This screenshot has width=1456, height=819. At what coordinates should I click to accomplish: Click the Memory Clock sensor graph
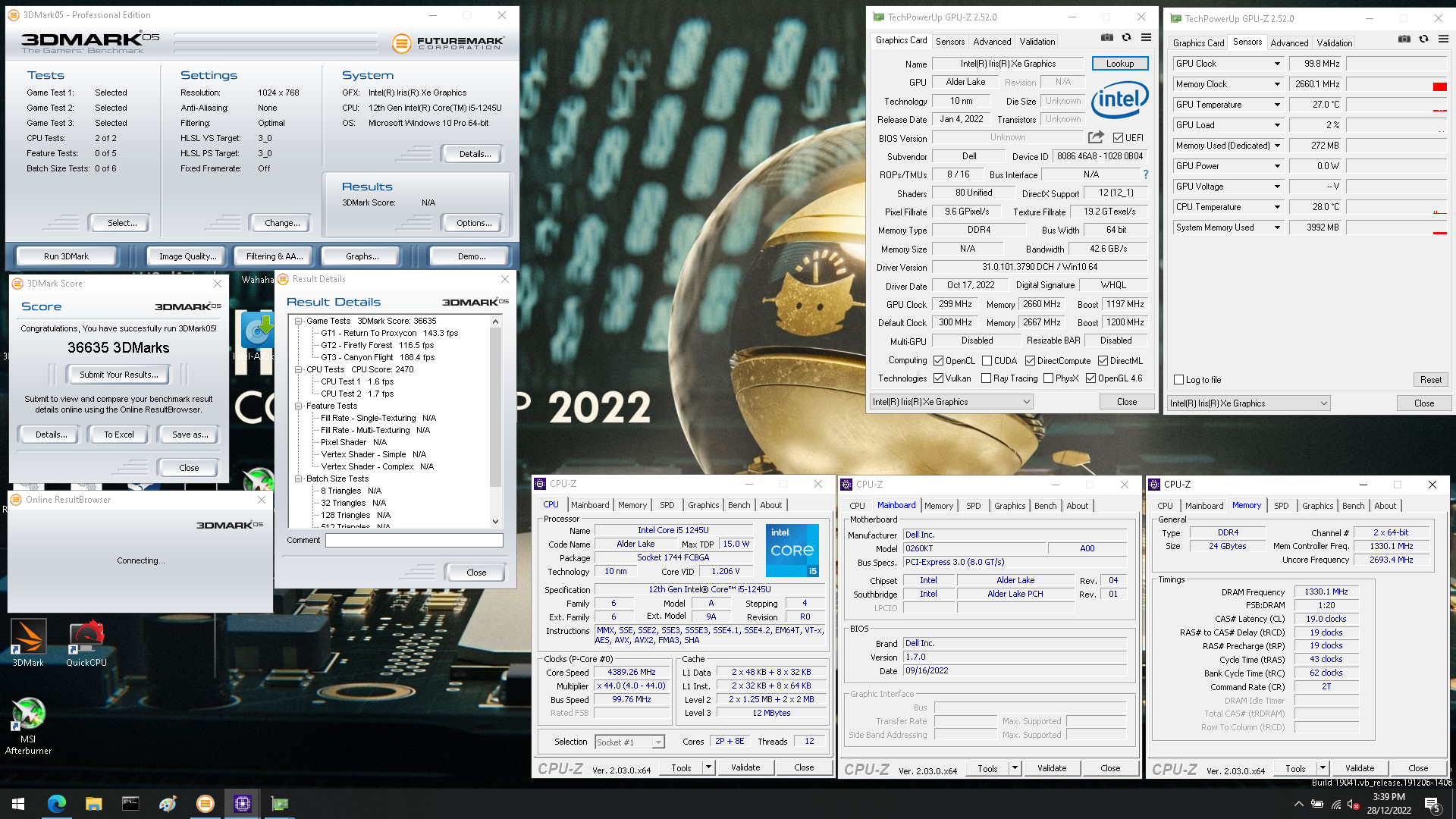(x=1398, y=84)
